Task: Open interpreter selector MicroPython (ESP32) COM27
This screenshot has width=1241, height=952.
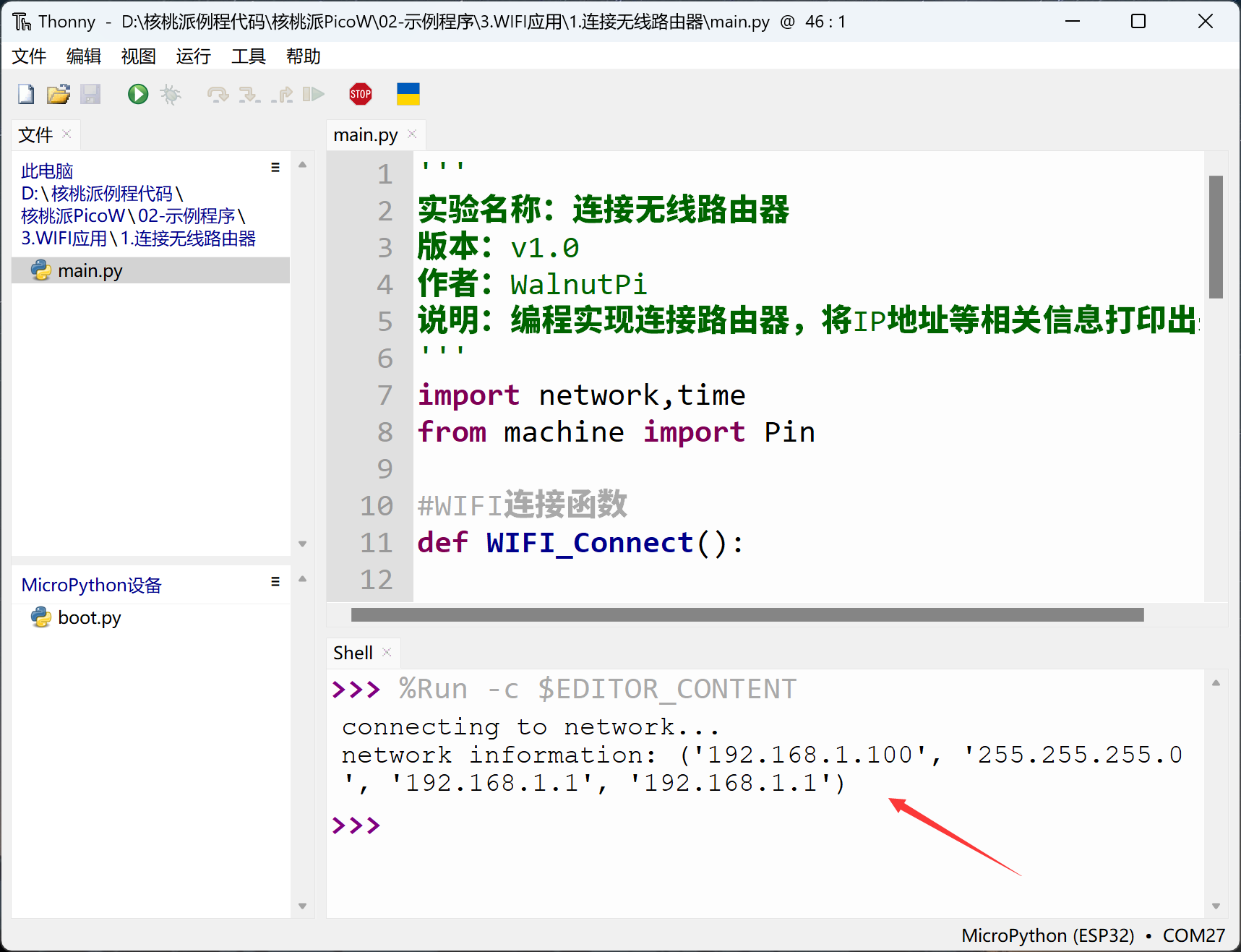Action: point(1093,935)
